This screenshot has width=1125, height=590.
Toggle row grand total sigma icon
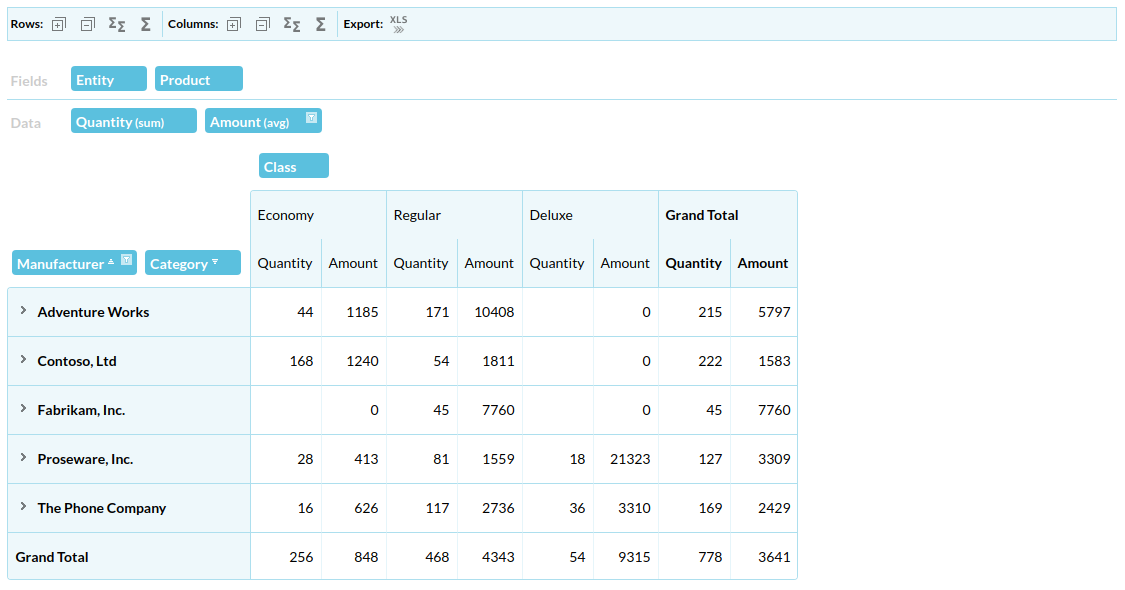pos(146,24)
